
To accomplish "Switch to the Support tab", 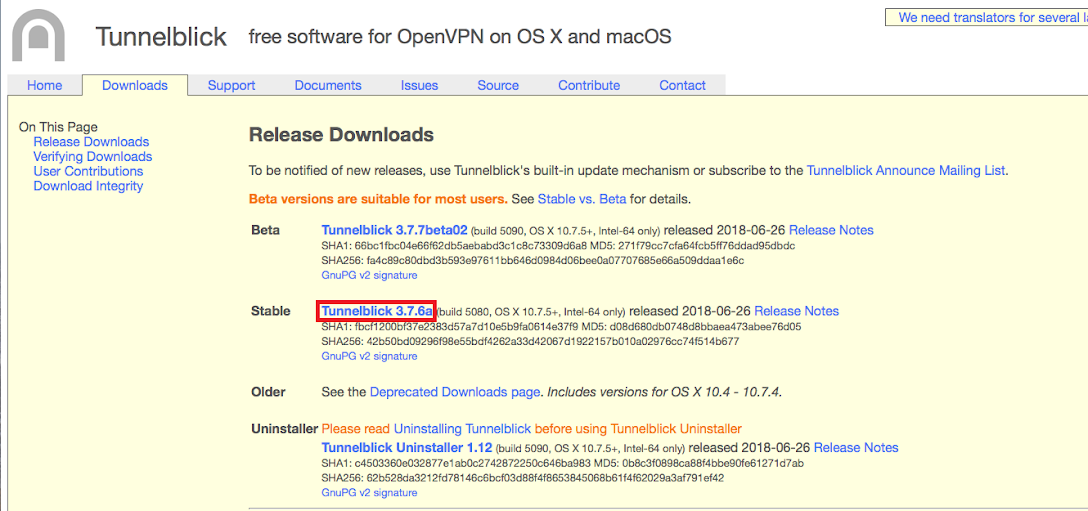I will (x=232, y=85).
